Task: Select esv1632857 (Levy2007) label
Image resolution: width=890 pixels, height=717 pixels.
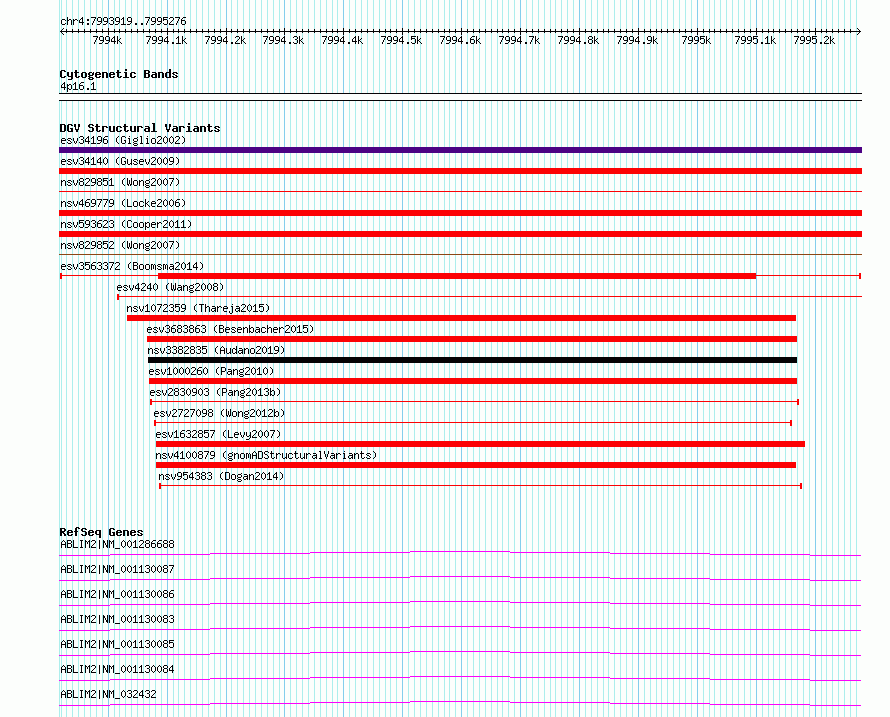Action: [x=218, y=434]
